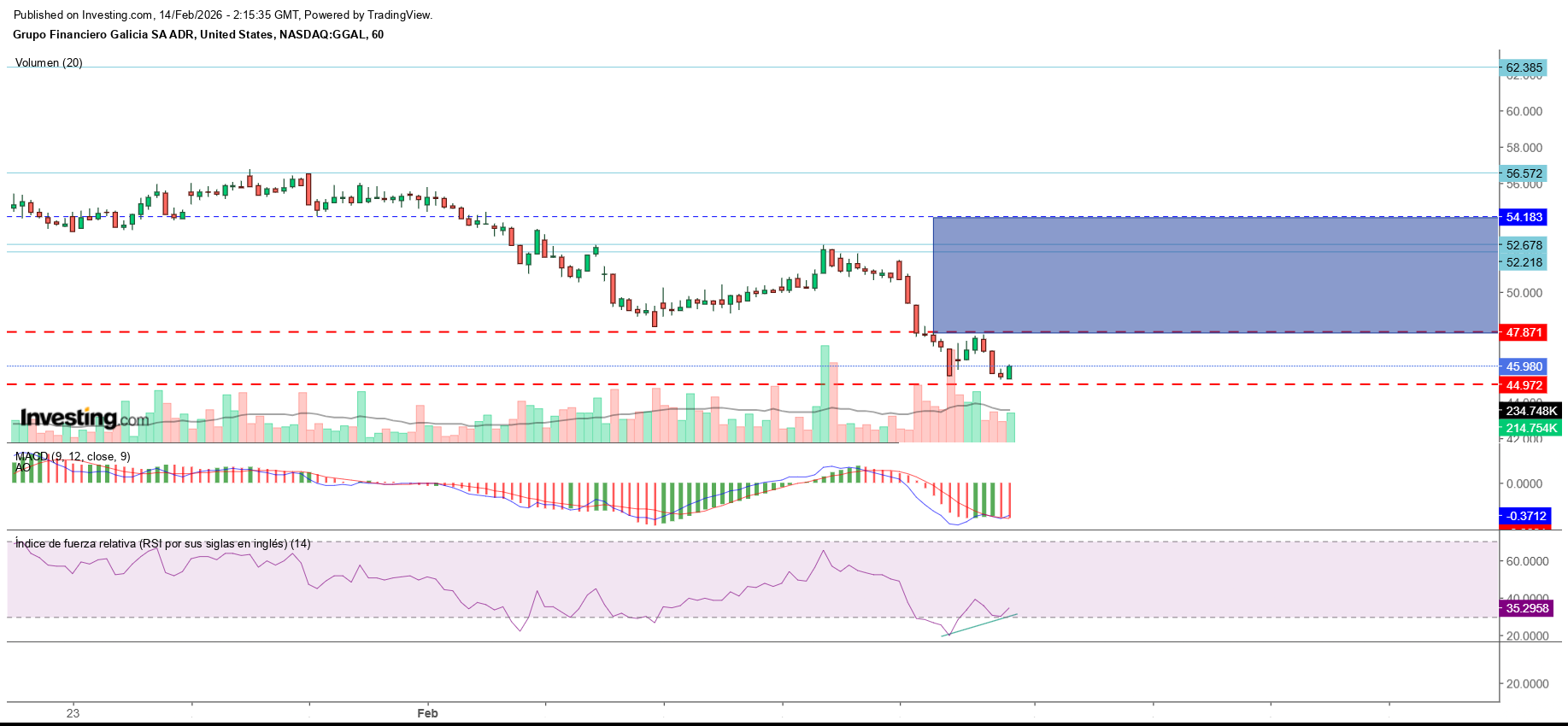Select the blue shaded rectangle zone
Image resolution: width=1568 pixels, height=726 pixels.
1213,274
